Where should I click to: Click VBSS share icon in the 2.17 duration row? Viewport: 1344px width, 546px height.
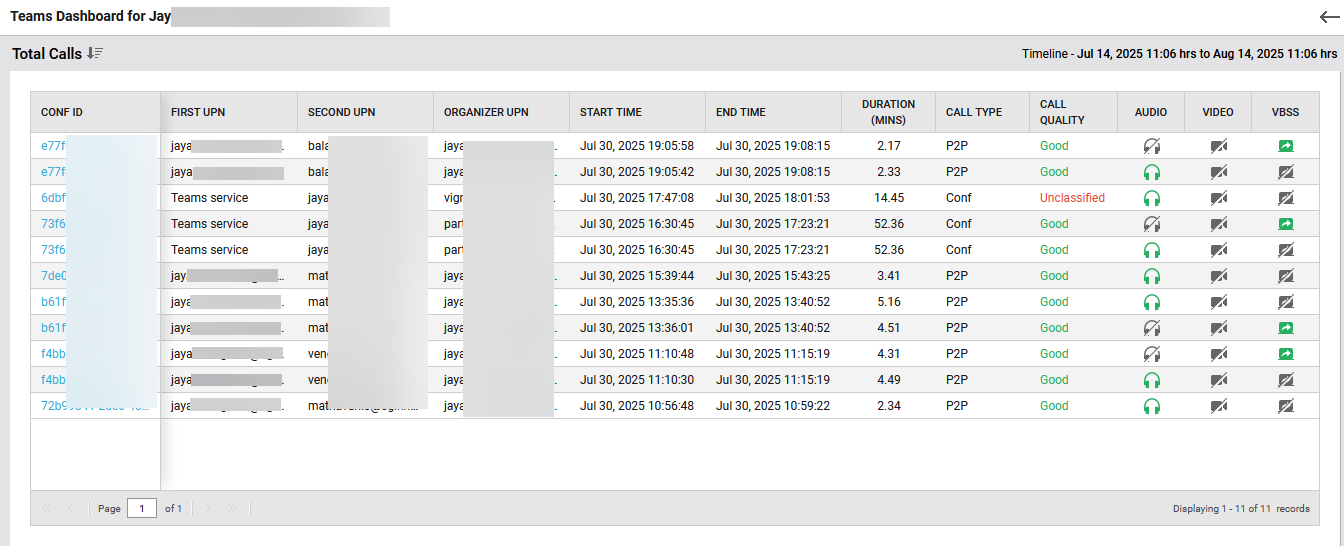pyautogui.click(x=1286, y=146)
